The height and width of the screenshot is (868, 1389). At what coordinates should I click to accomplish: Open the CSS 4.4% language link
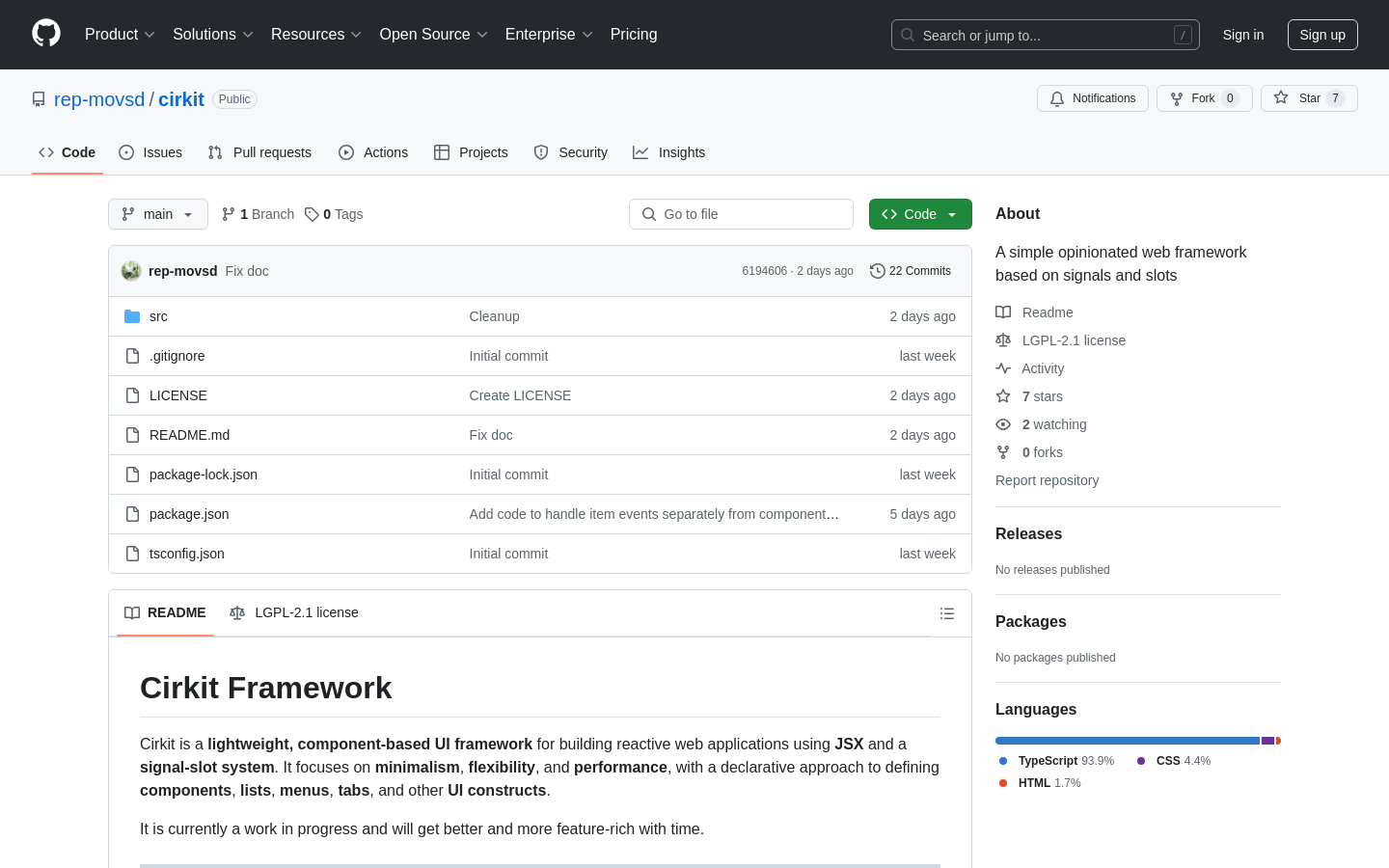pos(1174,761)
